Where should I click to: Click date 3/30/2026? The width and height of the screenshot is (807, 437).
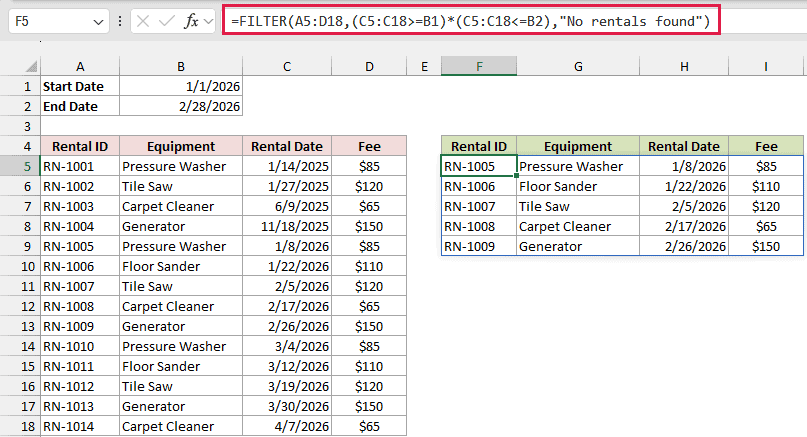287,407
